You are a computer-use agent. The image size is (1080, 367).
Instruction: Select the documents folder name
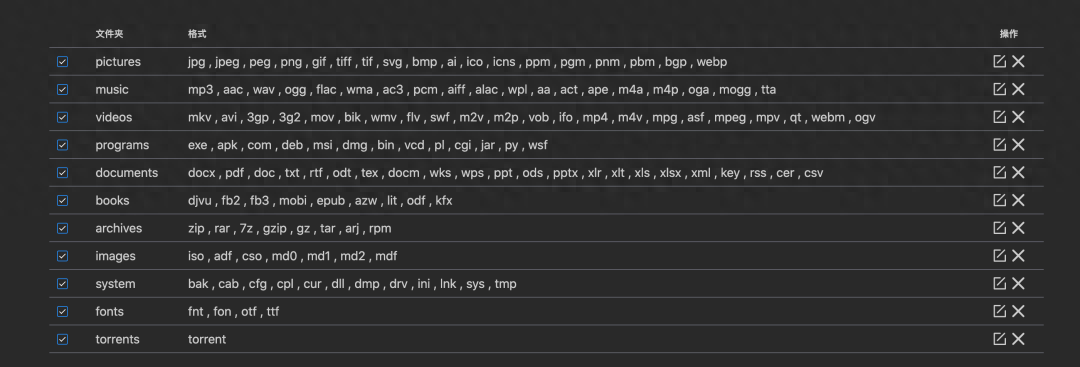(x=127, y=173)
